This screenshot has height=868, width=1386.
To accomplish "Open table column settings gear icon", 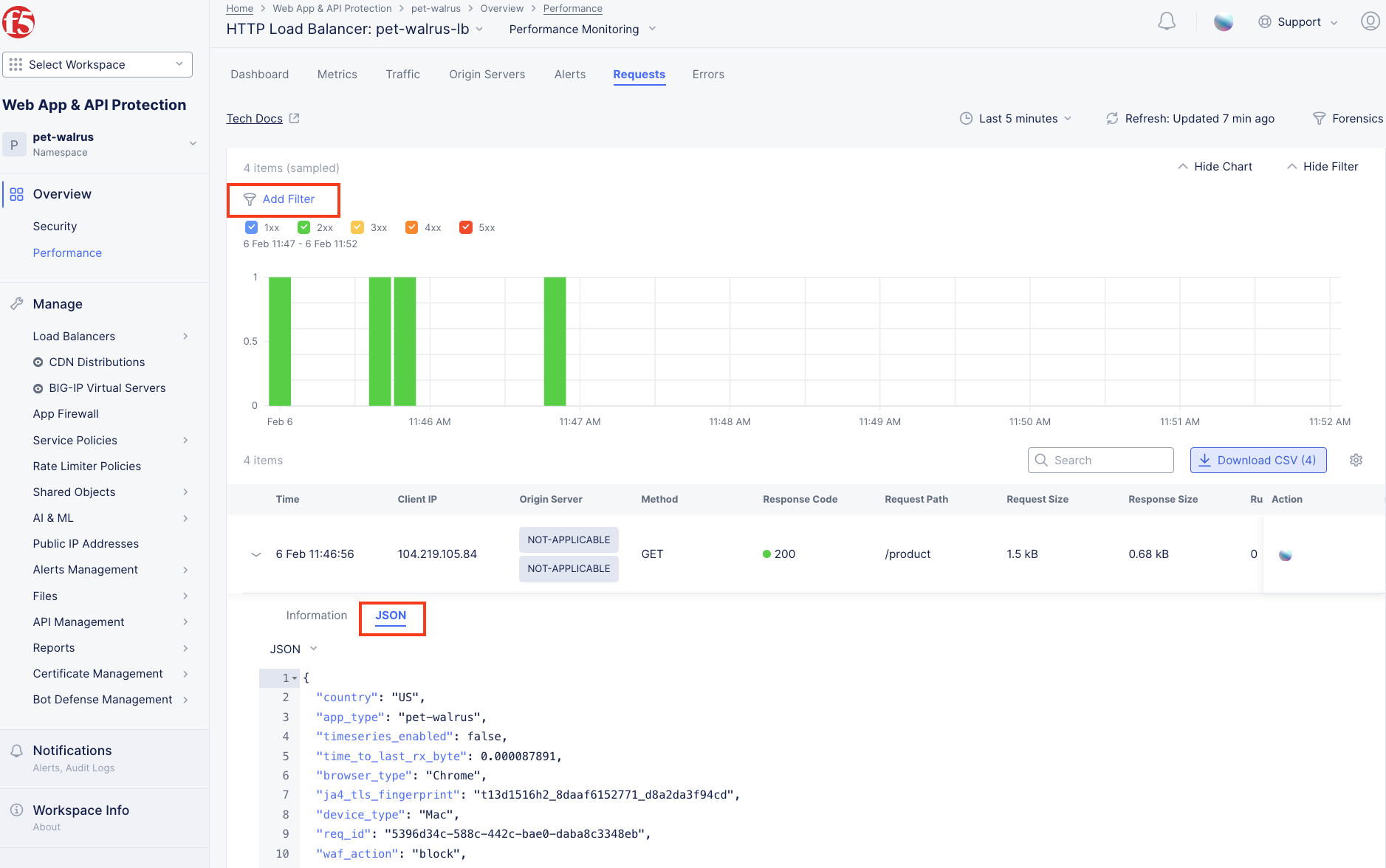I will [1356, 461].
